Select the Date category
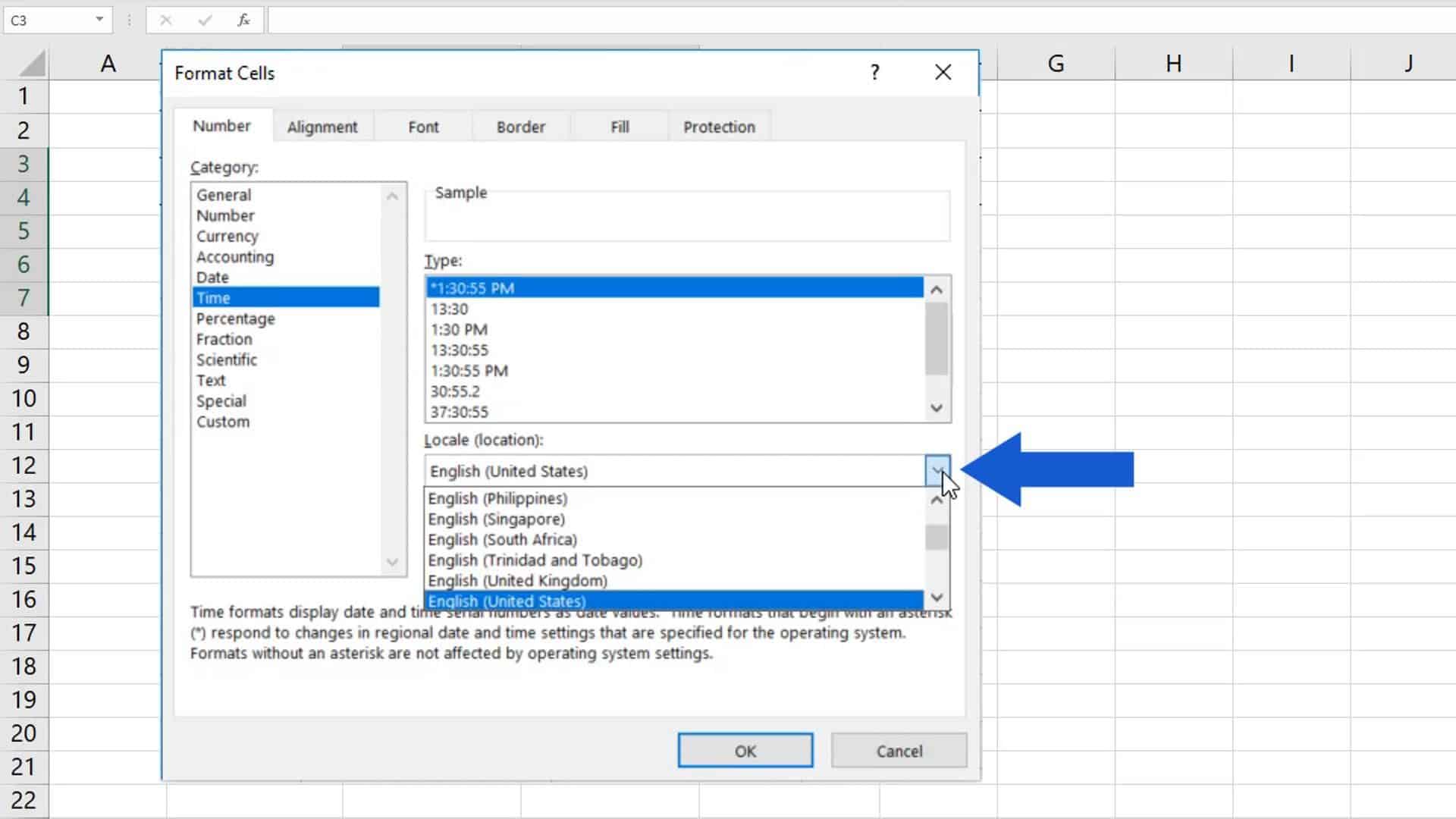 [212, 277]
